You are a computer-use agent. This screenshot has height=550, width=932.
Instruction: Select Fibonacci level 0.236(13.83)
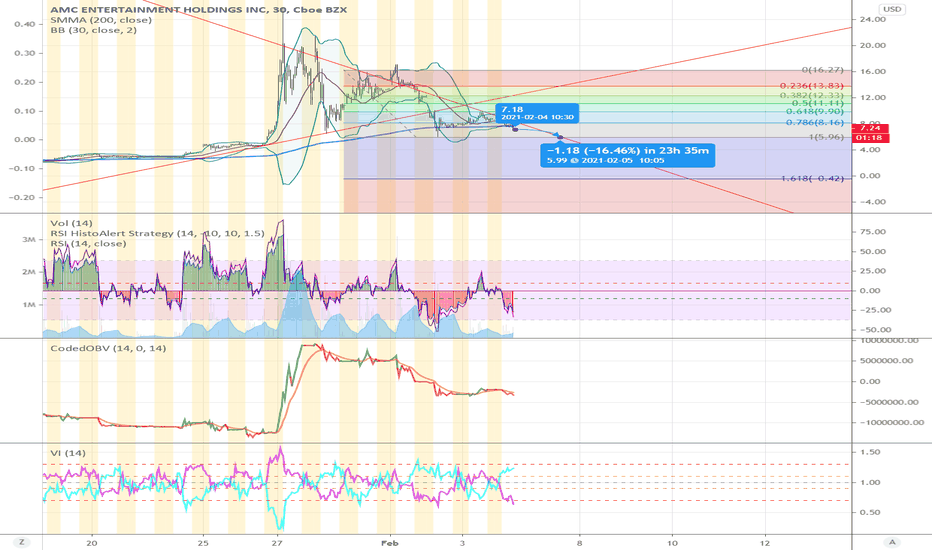coord(812,86)
